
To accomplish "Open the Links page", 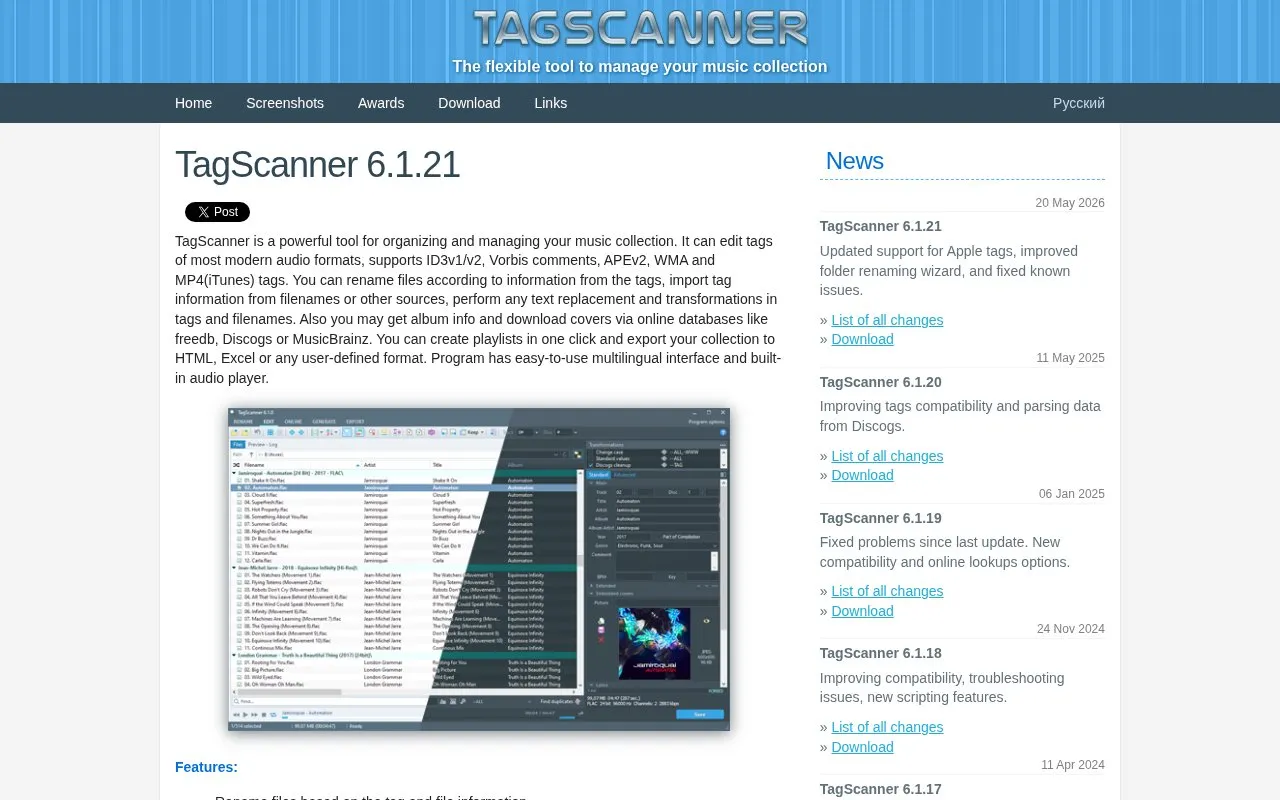I will coord(550,103).
